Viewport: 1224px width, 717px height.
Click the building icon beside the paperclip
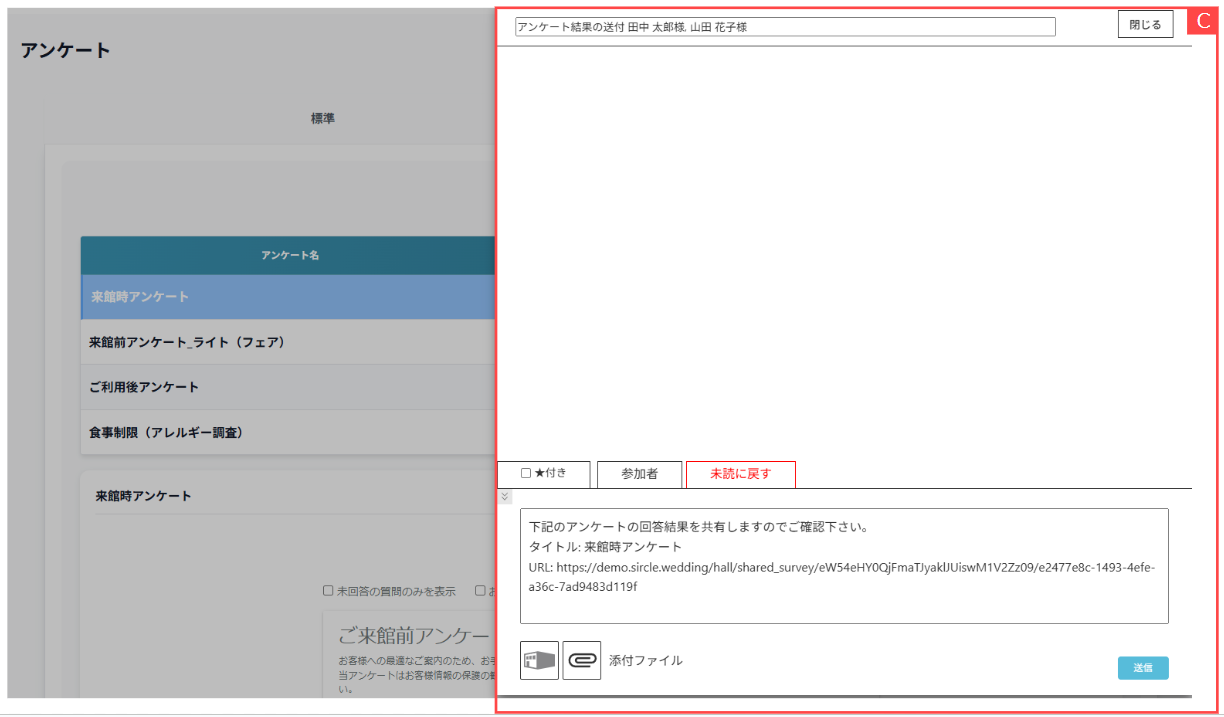pyautogui.click(x=540, y=661)
